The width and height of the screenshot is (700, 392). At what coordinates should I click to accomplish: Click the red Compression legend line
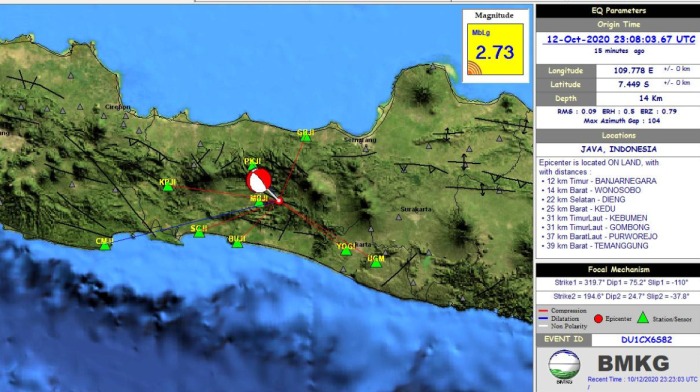(x=543, y=311)
